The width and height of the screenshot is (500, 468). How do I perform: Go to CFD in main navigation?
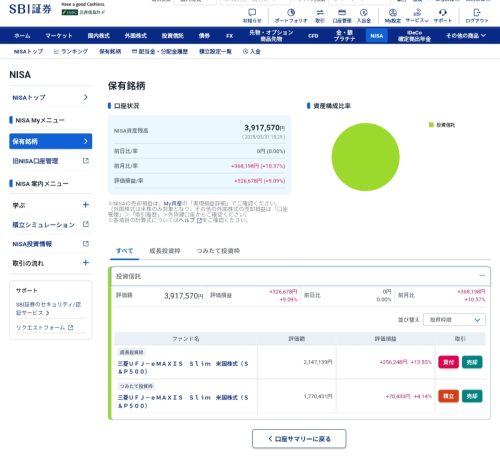(313, 36)
